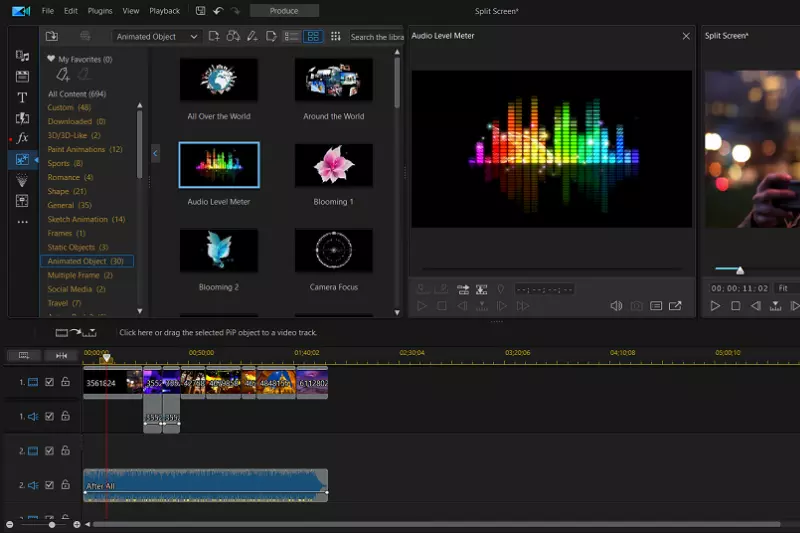Collapse the category panel with the left chevron
800x533 pixels.
[x=155, y=153]
